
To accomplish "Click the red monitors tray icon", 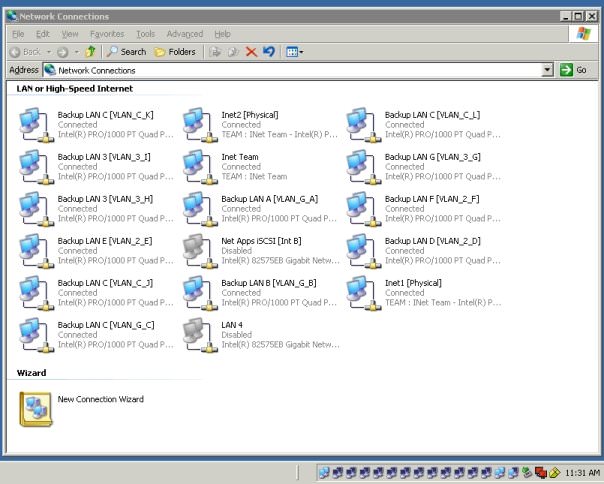I will pos(541,472).
